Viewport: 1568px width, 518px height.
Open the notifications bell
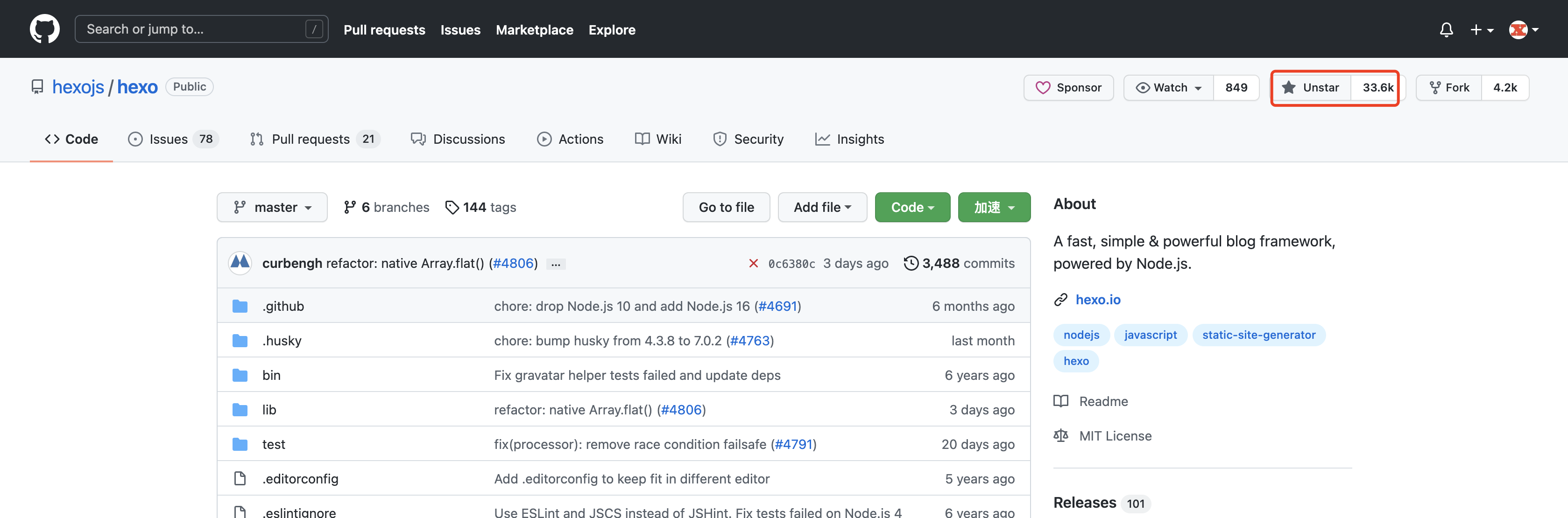[1446, 30]
